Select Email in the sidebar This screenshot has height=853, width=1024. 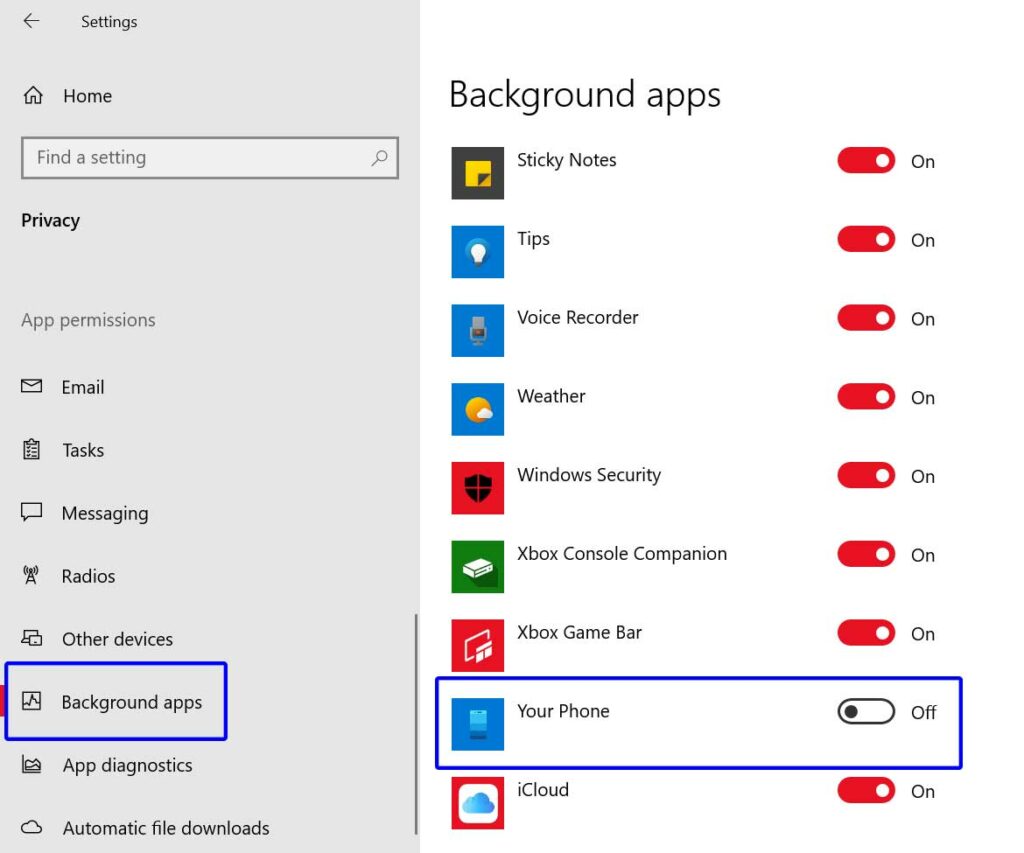tap(83, 387)
